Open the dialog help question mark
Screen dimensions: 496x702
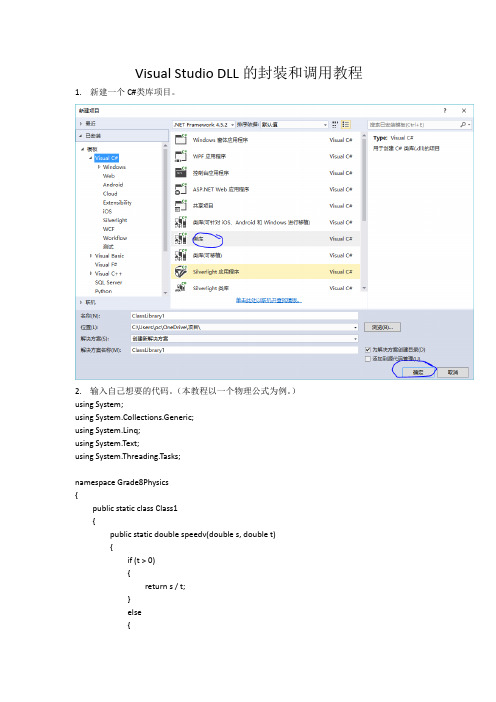(x=445, y=110)
